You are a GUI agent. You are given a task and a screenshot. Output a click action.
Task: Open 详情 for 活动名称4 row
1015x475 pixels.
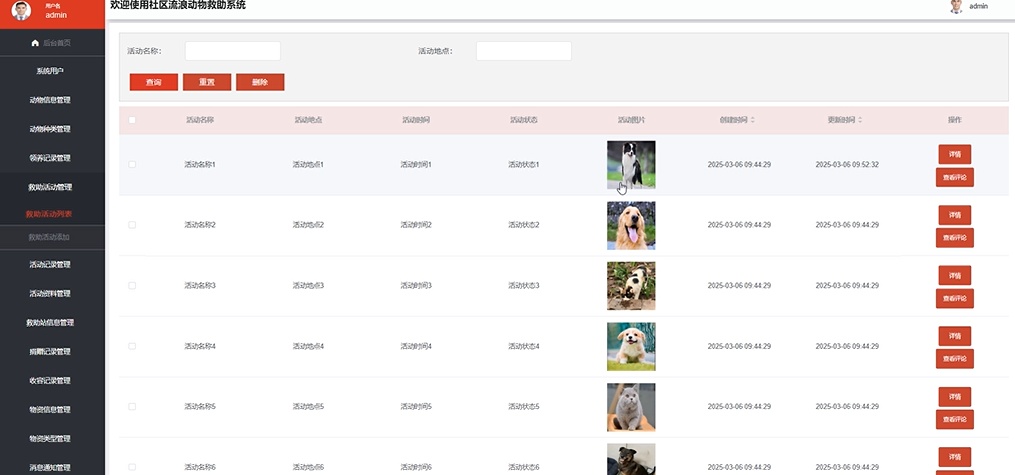click(x=954, y=336)
